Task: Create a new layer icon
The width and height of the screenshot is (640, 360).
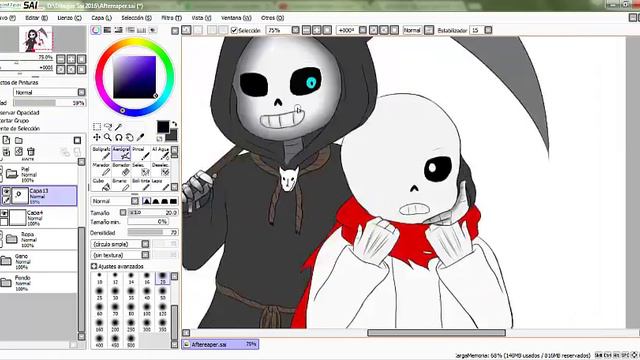Action: point(6,140)
